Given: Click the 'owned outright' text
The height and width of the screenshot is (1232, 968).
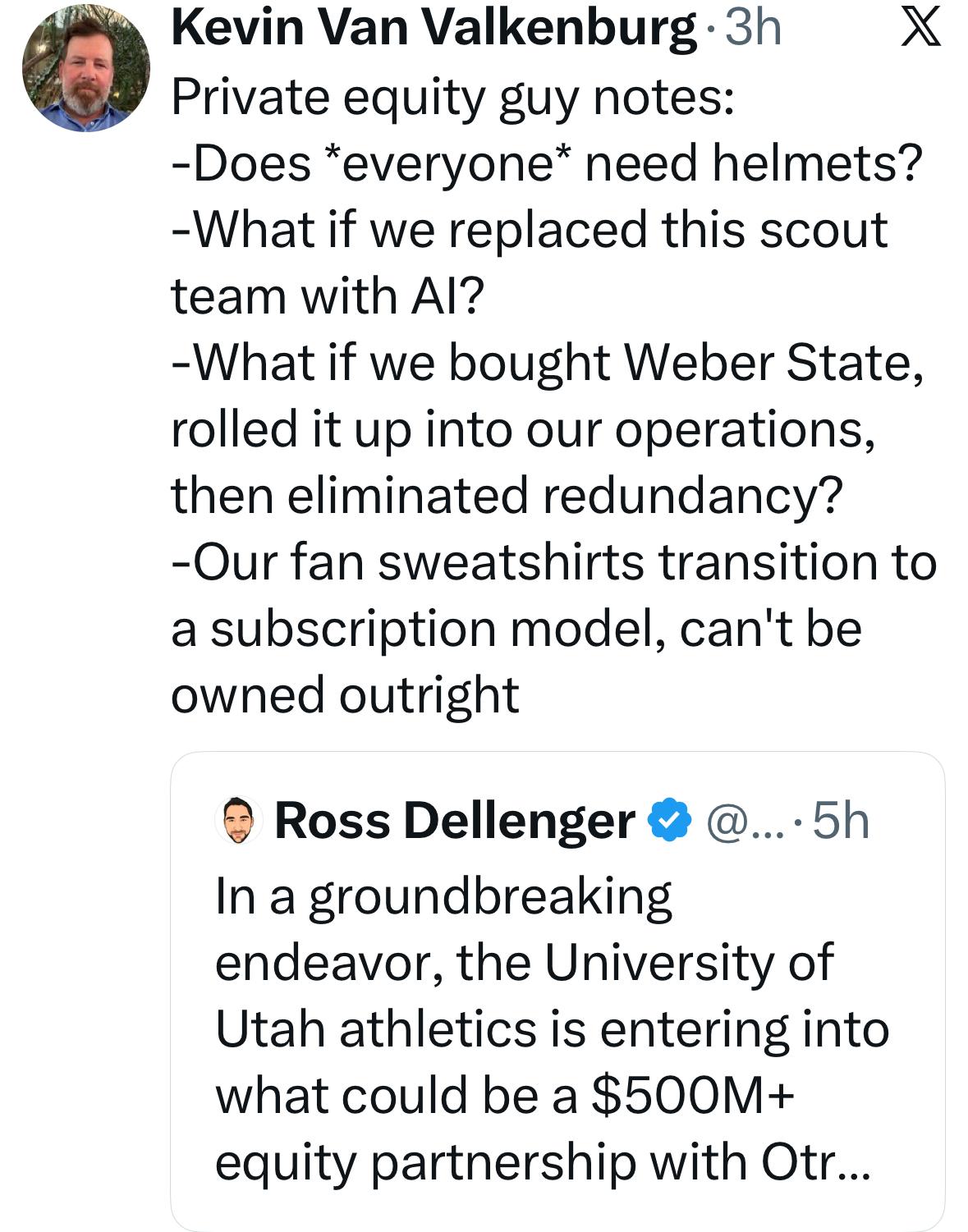Looking at the screenshot, I should pos(345,694).
